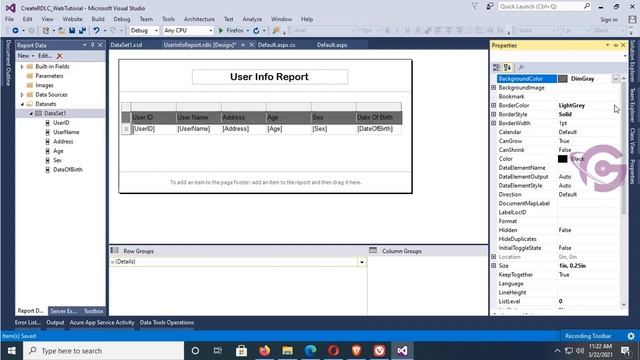Click Alphabetical sort icon in Properties
The width and height of the screenshot is (640, 360).
(507, 67)
